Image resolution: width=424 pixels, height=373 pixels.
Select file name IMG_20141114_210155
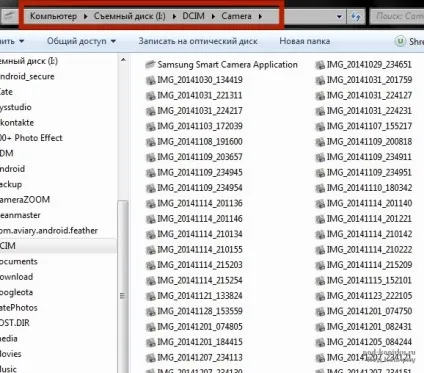(x=200, y=249)
